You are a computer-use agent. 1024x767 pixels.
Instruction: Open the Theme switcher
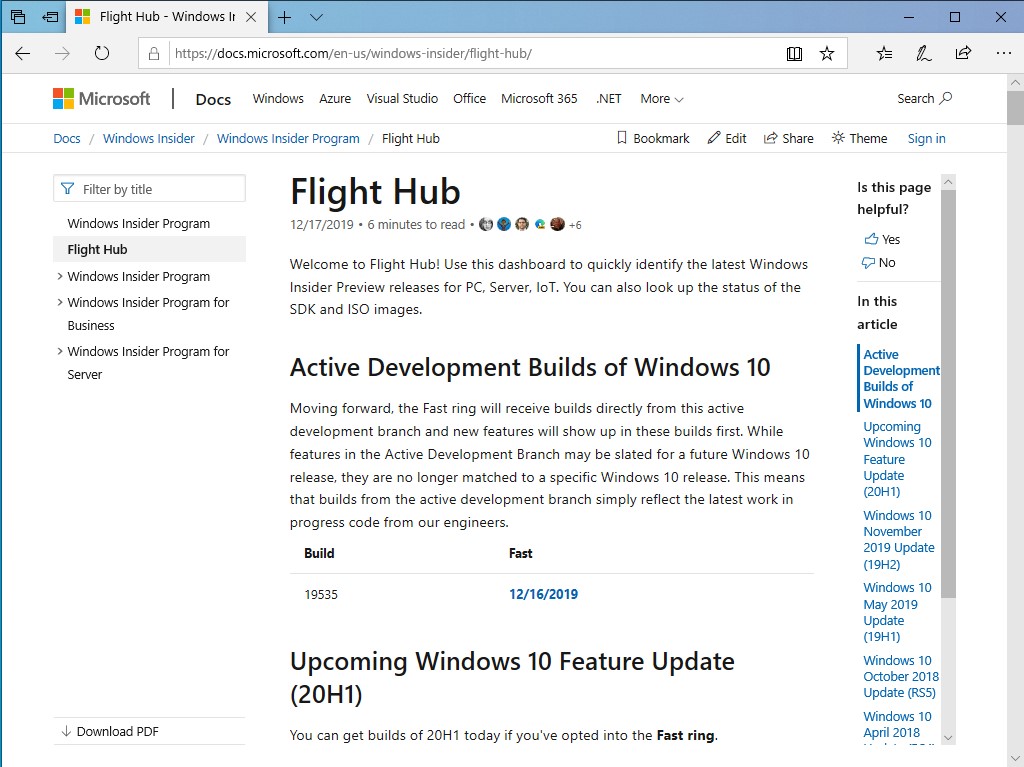858,138
